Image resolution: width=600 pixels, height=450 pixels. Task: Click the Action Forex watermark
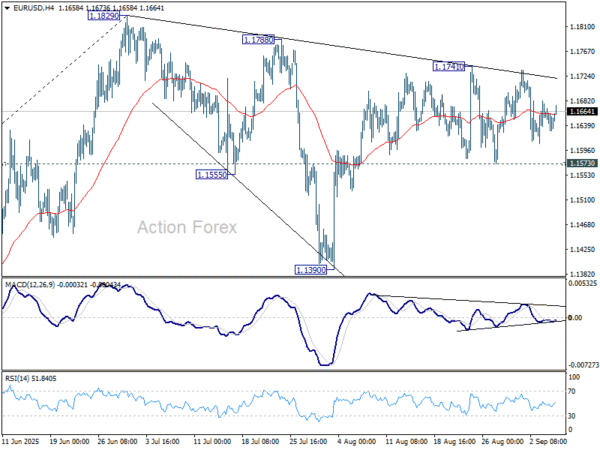pyautogui.click(x=187, y=227)
